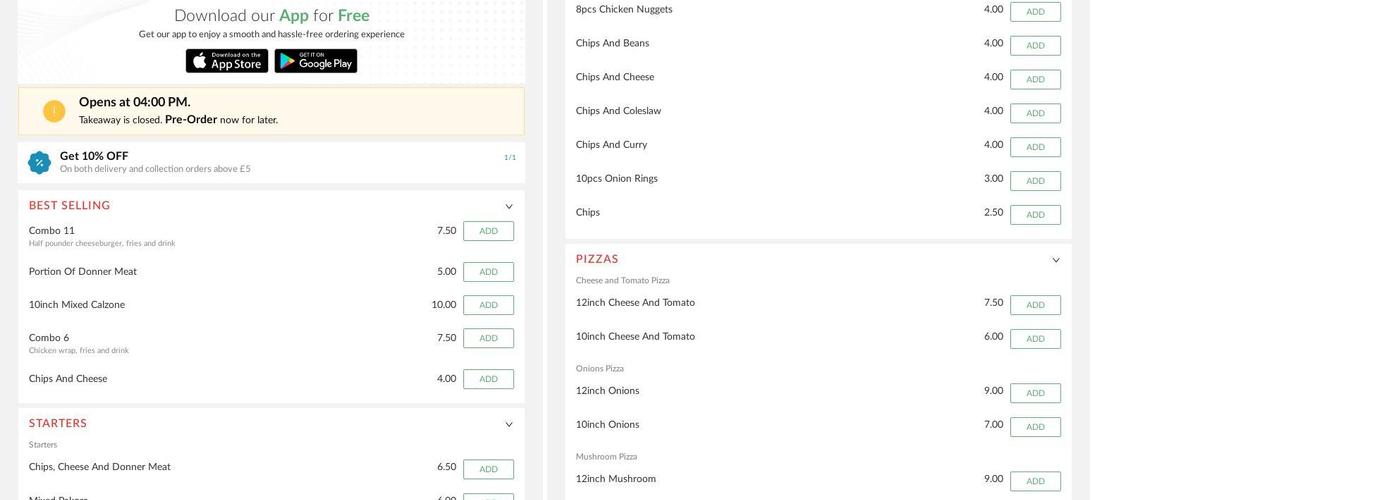Select the Combo 6 item name
This screenshot has height=500, width=1400.
coord(49,338)
